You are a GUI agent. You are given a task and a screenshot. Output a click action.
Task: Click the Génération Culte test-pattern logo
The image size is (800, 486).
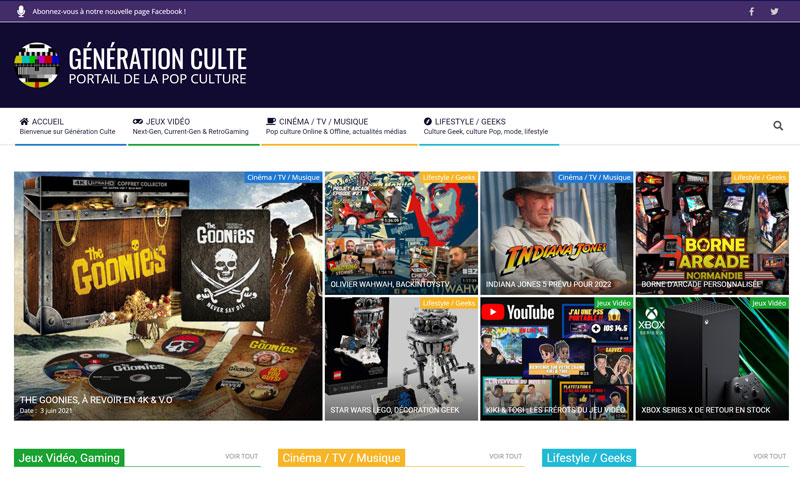pyautogui.click(x=37, y=65)
